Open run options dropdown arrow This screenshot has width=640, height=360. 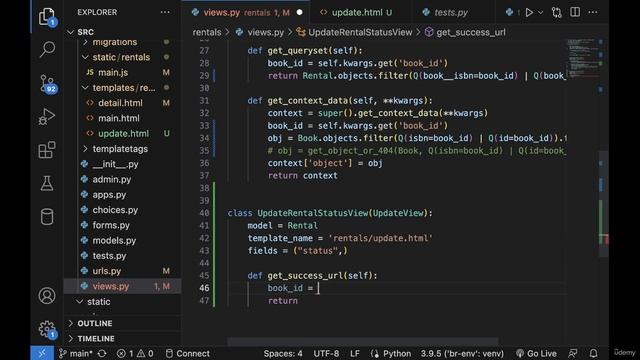click(x=541, y=13)
